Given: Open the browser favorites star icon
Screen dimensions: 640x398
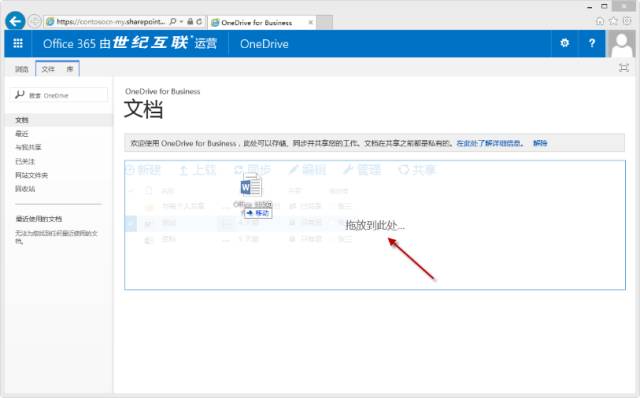Looking at the screenshot, I should (613, 21).
